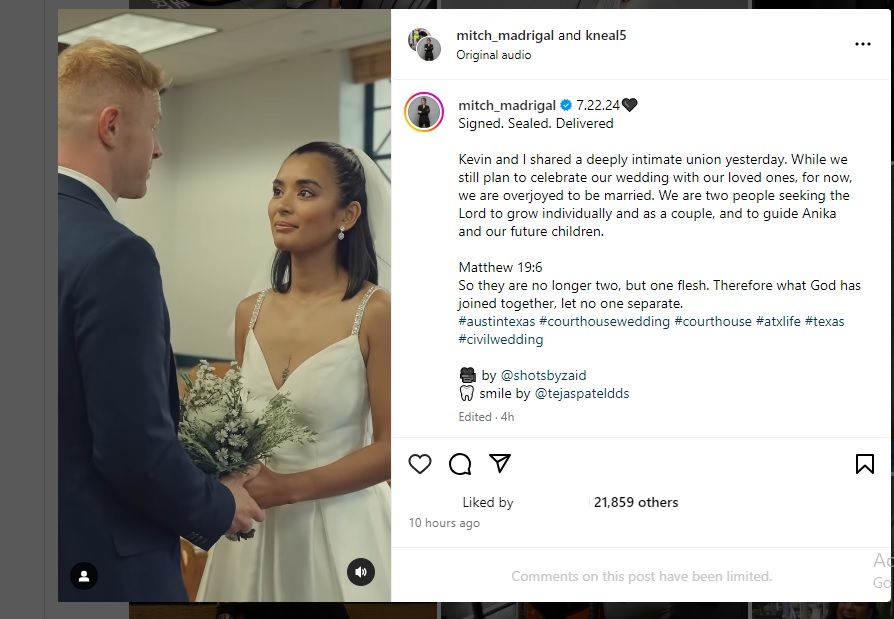The image size is (894, 619).
Task: Like the post with the heart icon
Action: coord(420,464)
